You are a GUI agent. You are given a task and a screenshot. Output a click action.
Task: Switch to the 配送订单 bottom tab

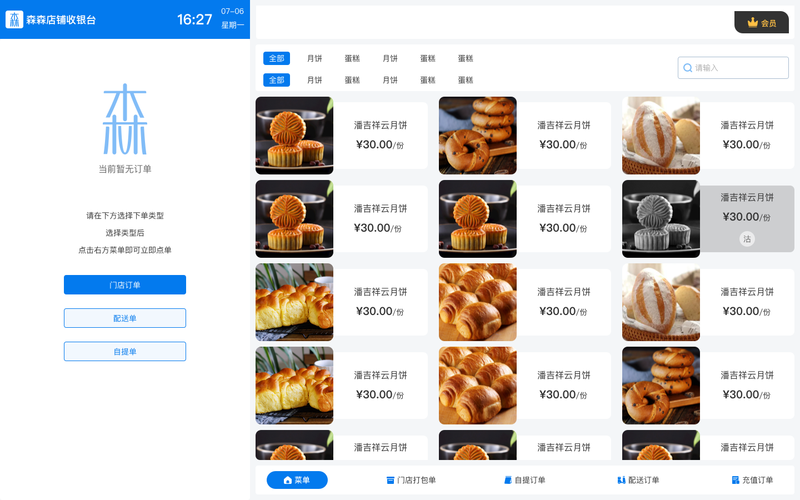coord(638,480)
